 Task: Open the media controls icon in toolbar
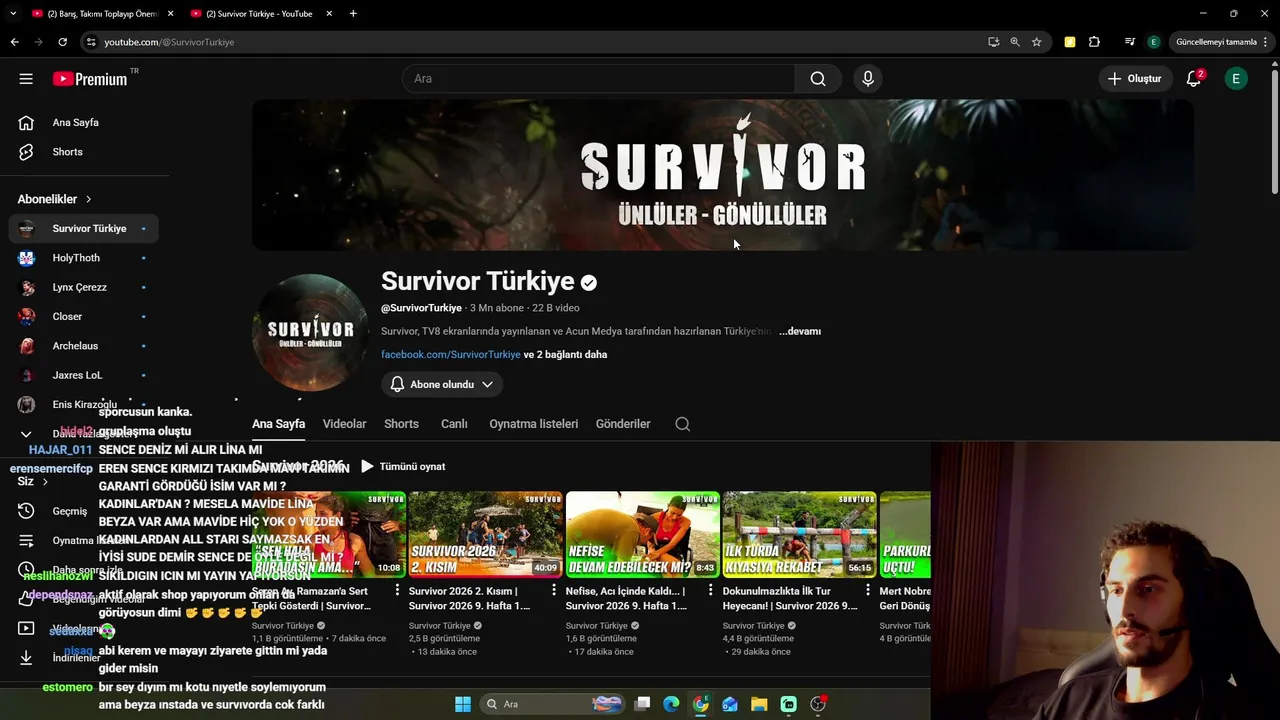1130,42
